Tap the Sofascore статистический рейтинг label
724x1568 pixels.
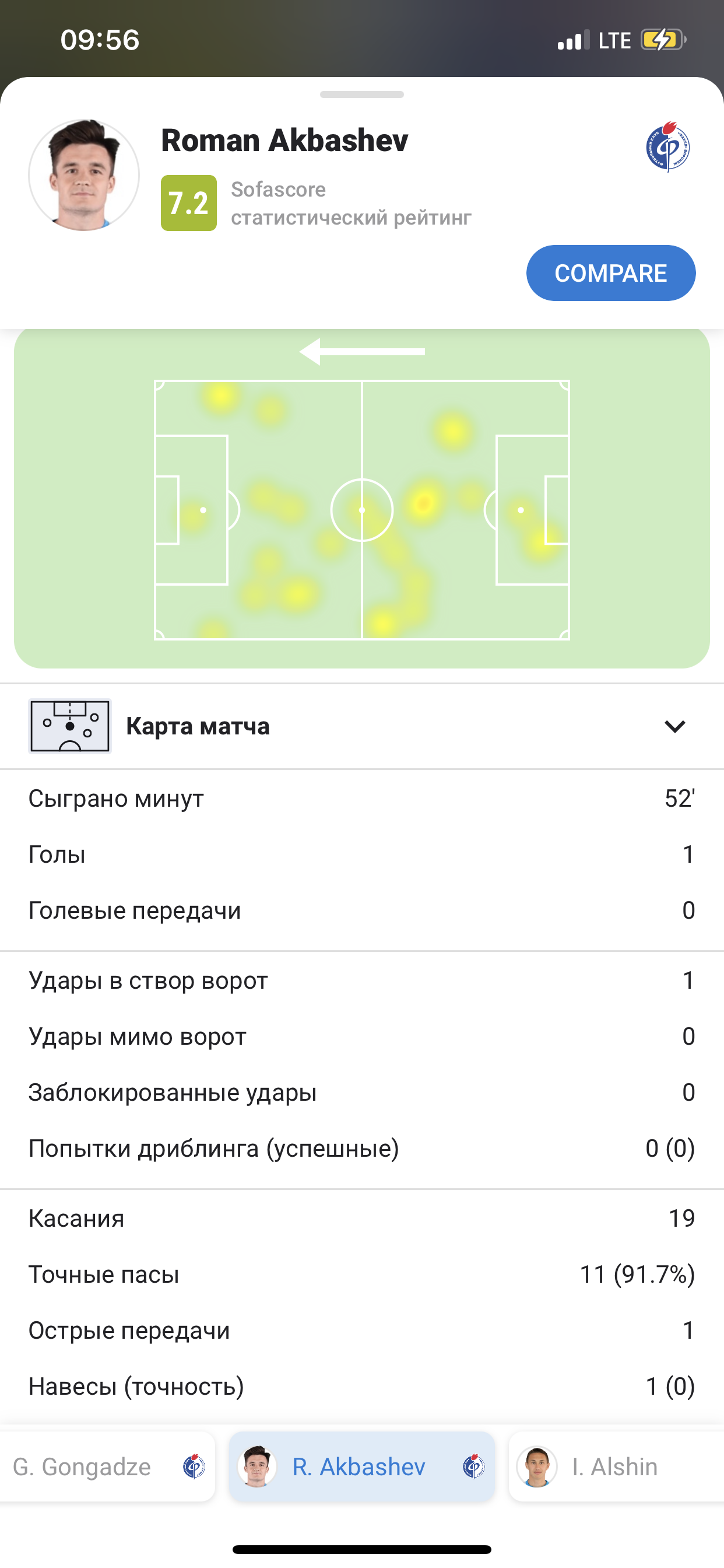coord(351,204)
